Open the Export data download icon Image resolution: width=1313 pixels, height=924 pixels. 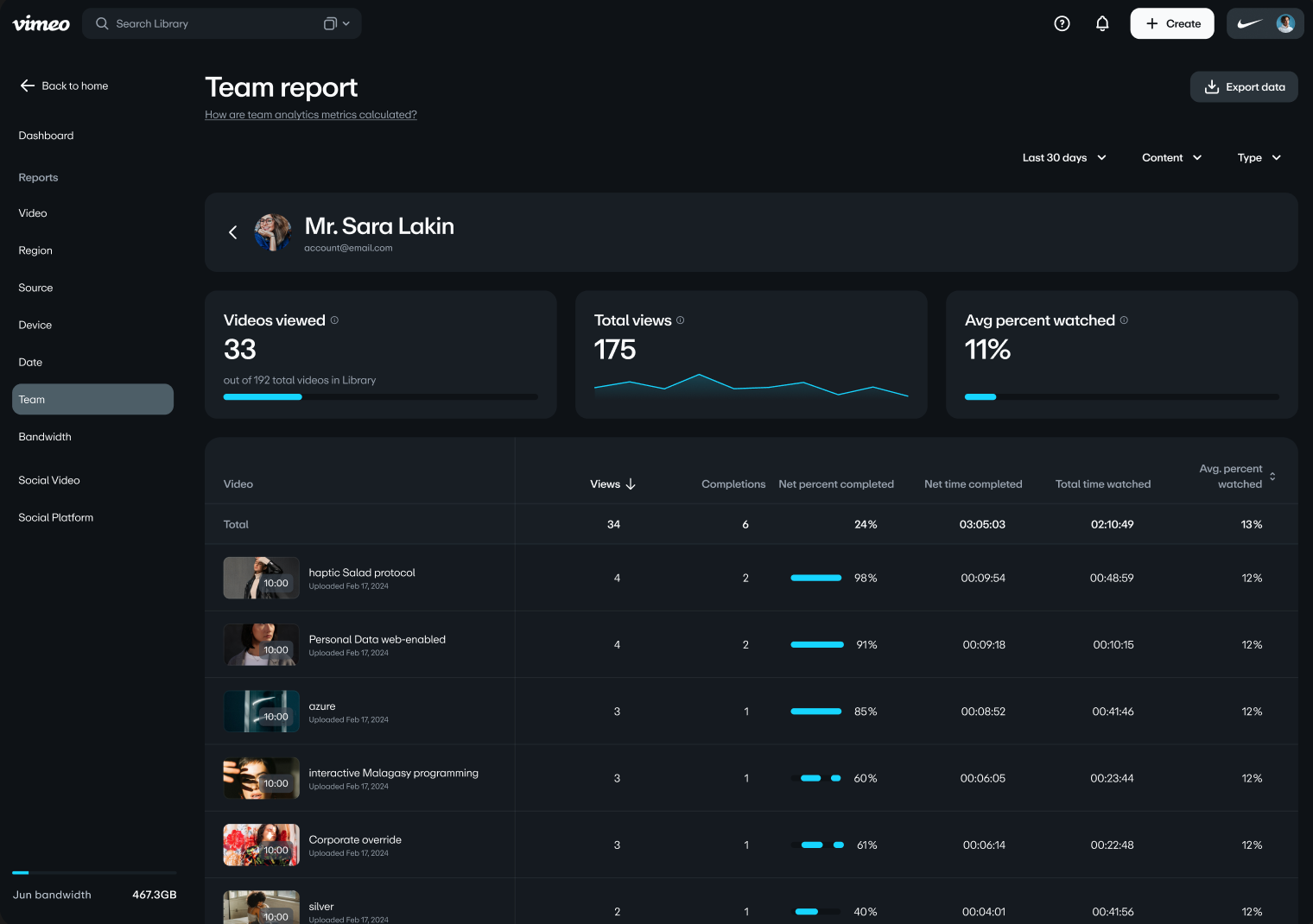point(1212,86)
